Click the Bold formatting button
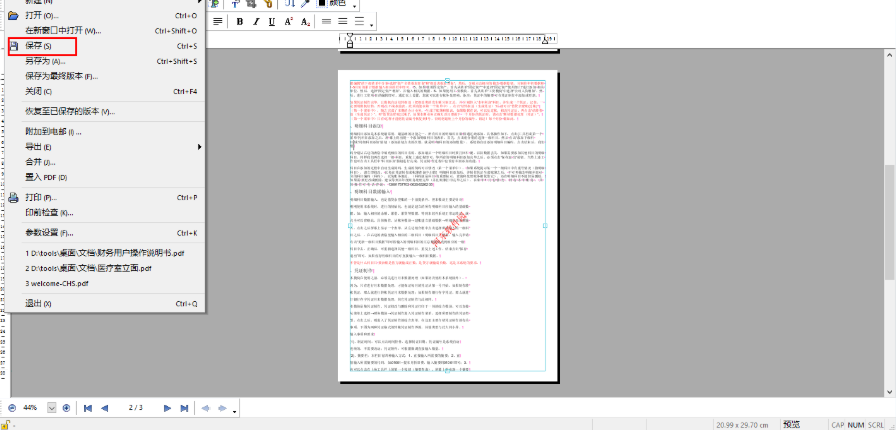Screen dimensions: 896x430 (x=240, y=22)
